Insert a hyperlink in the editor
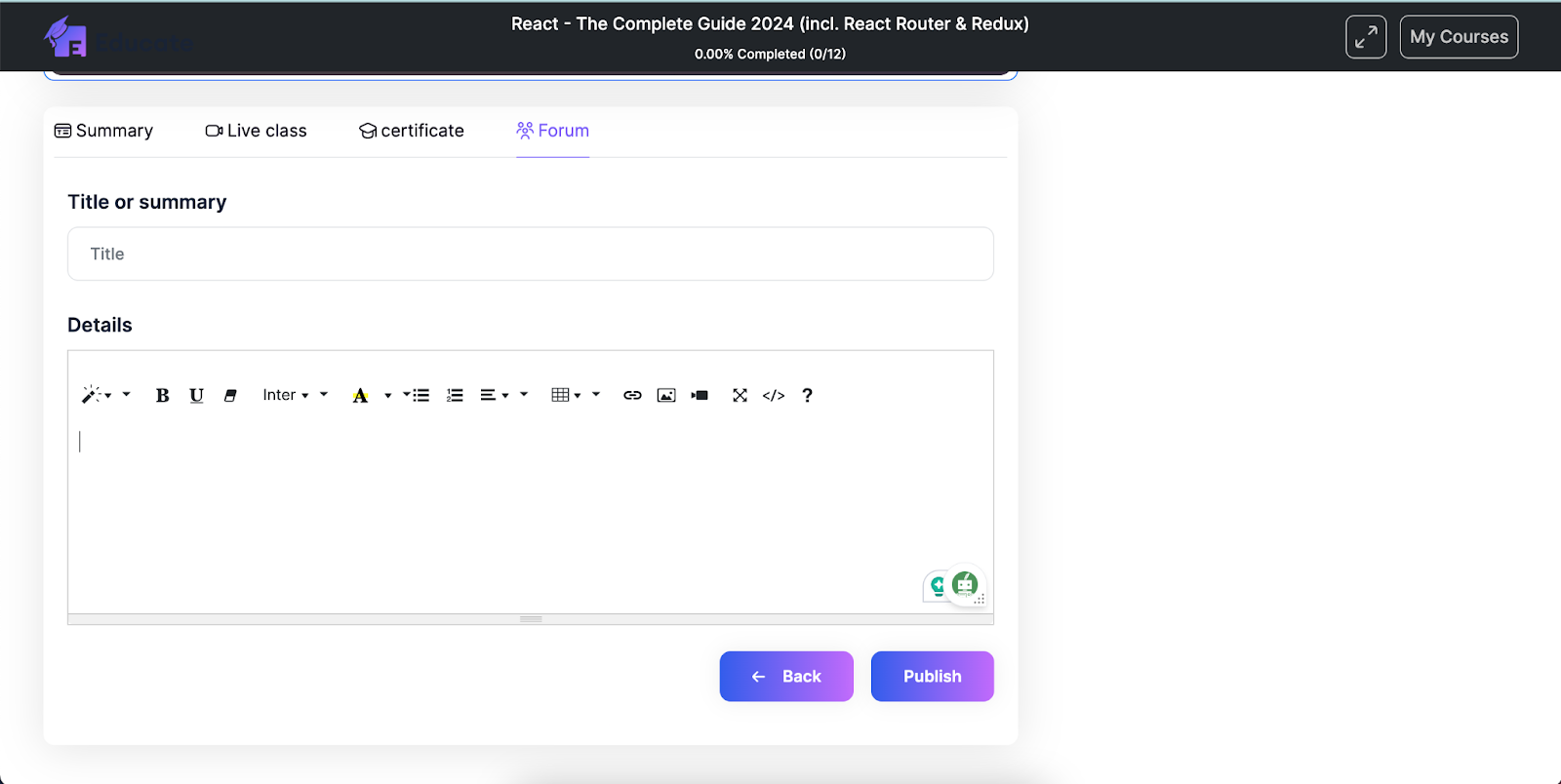Image resolution: width=1561 pixels, height=784 pixels. [632, 395]
